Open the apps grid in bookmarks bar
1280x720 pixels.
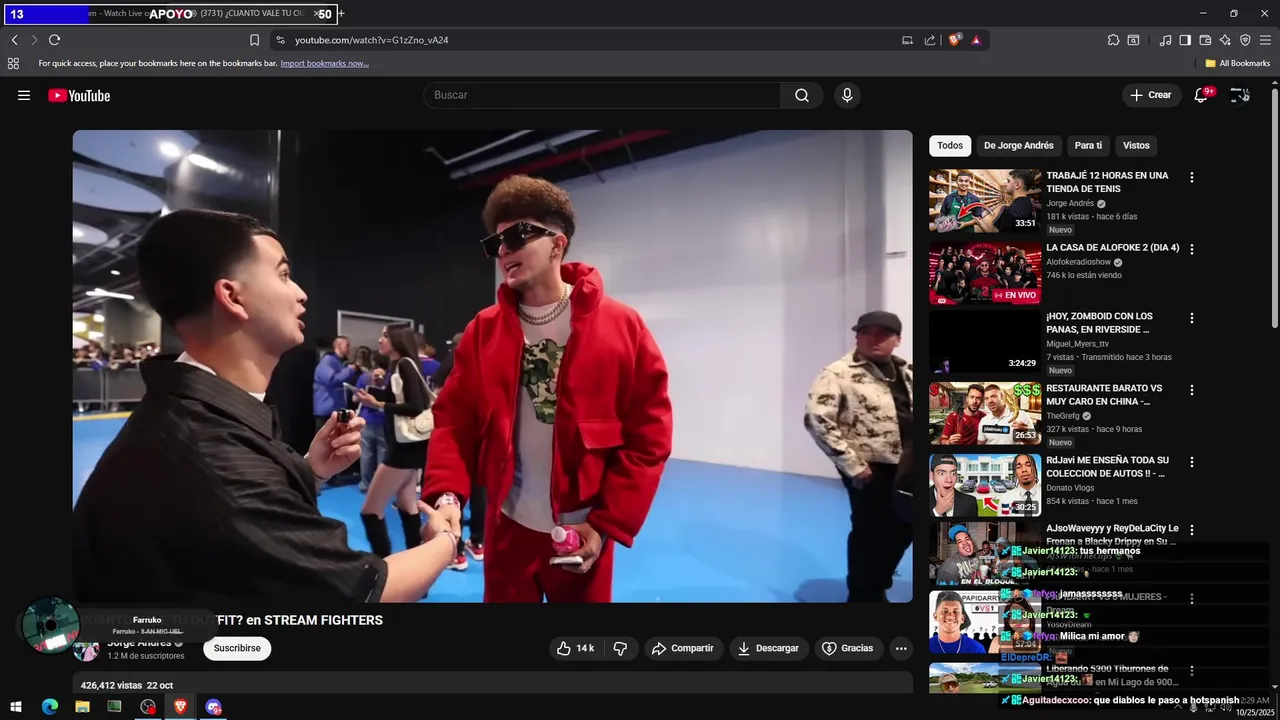(13, 63)
